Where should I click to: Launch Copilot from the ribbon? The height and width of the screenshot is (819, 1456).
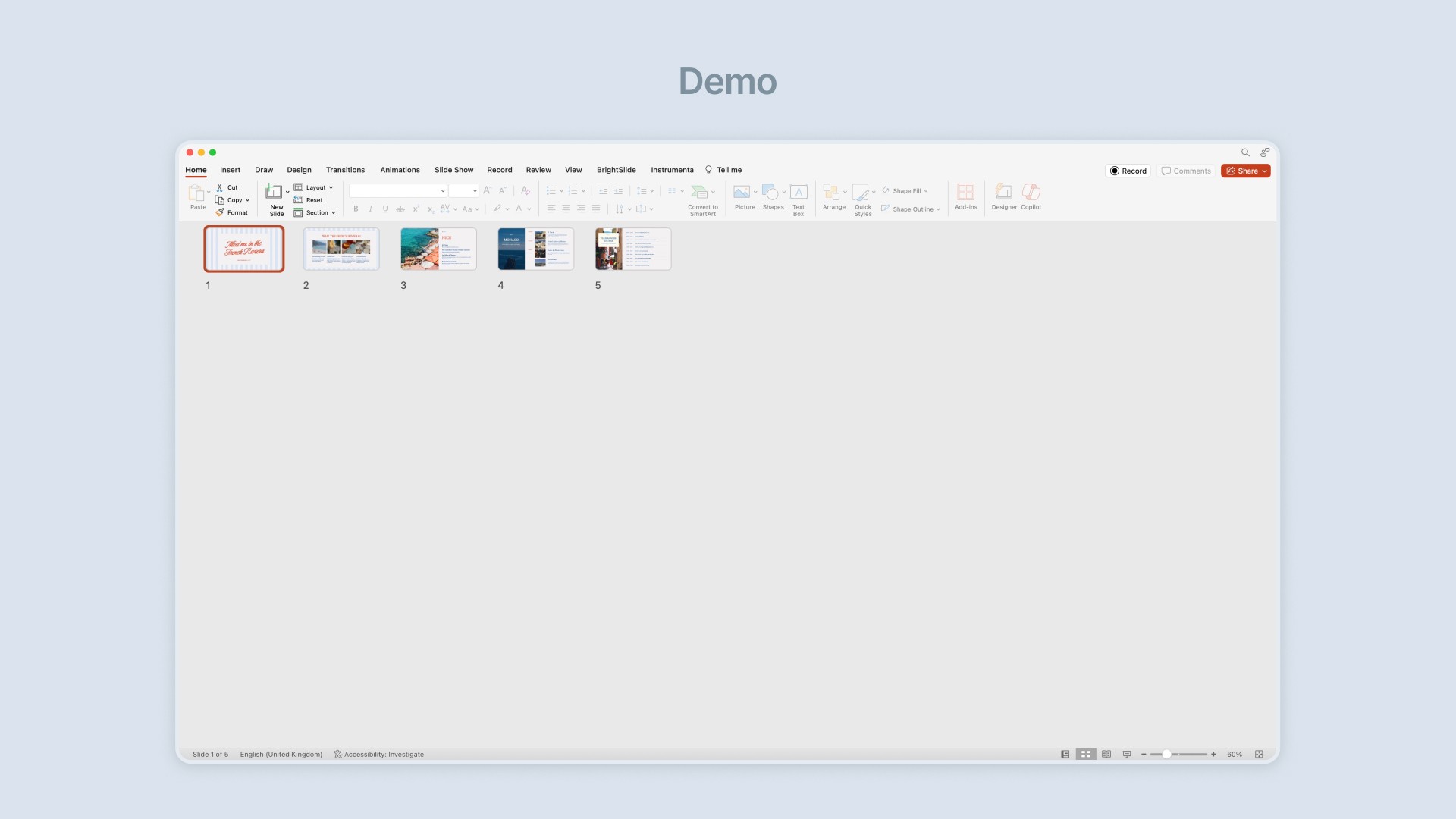pos(1031,193)
